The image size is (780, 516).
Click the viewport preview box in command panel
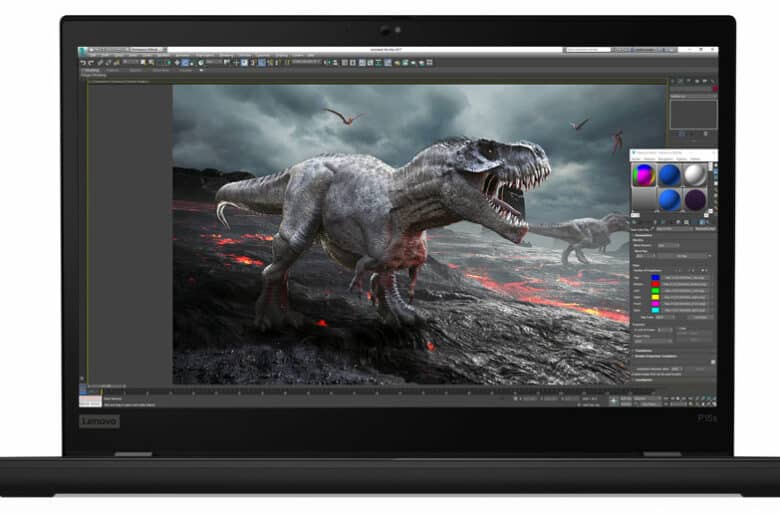point(693,114)
